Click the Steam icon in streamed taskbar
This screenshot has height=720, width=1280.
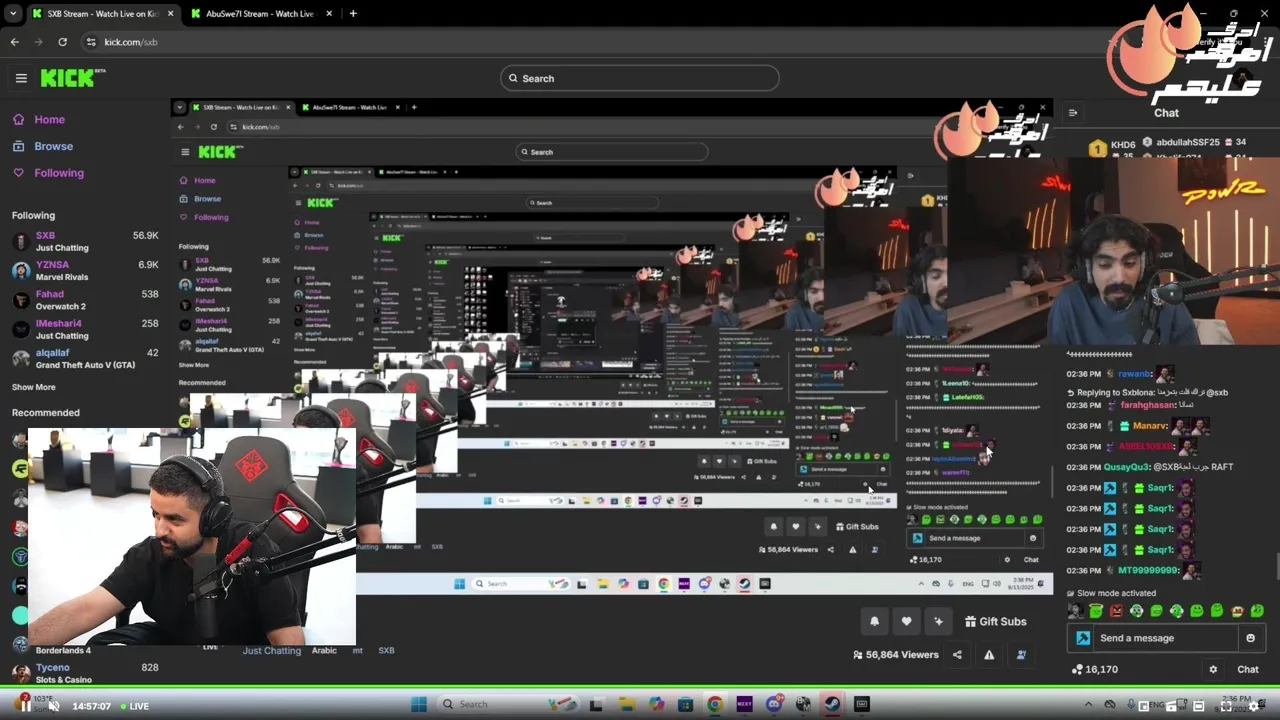point(832,704)
